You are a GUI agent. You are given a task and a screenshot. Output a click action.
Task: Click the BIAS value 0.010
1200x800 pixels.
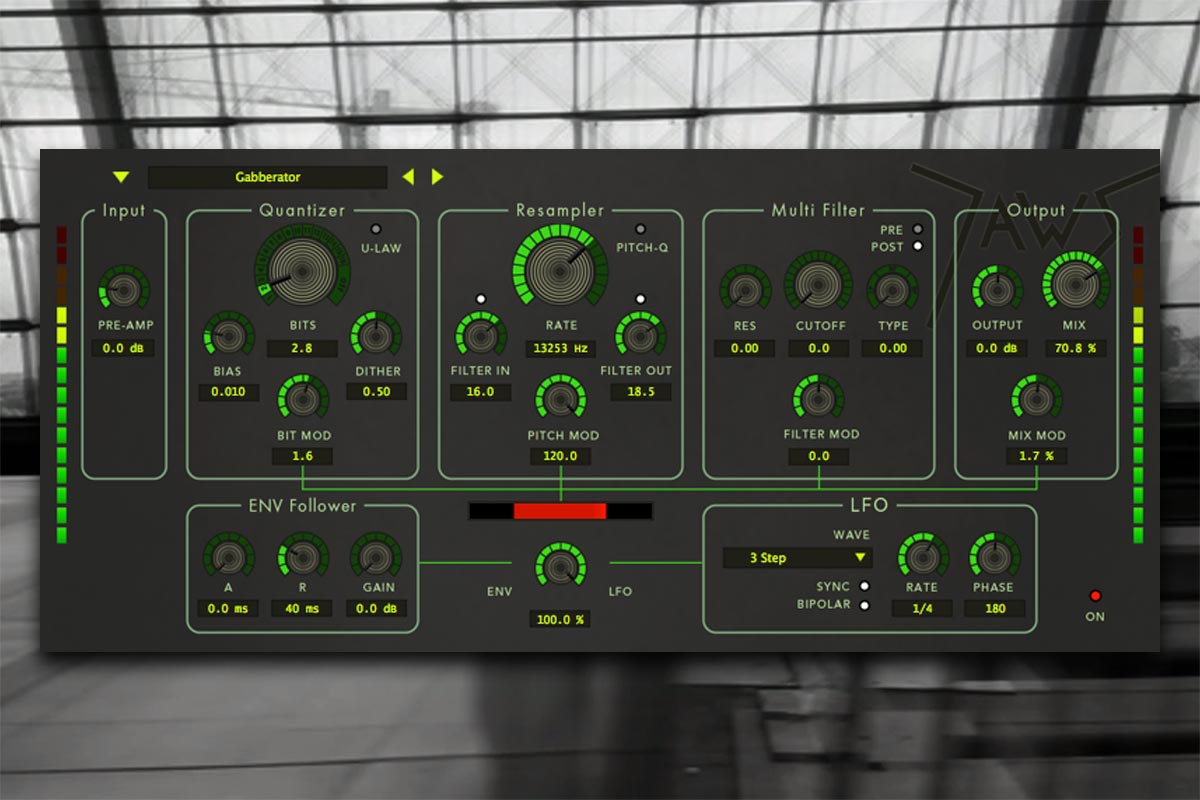coord(228,392)
